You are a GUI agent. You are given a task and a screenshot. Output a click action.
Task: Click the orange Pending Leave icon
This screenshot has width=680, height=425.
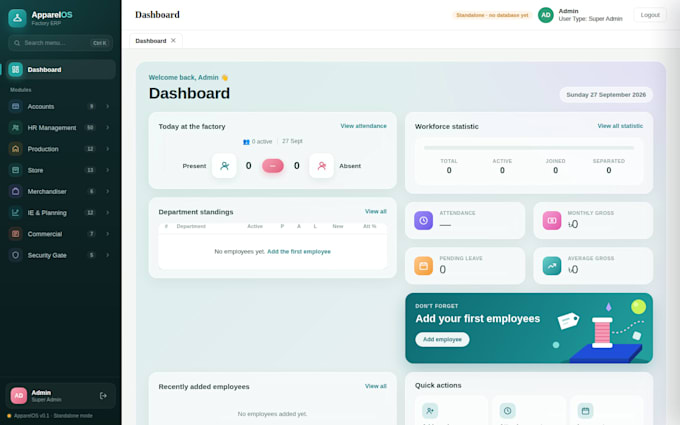click(423, 266)
